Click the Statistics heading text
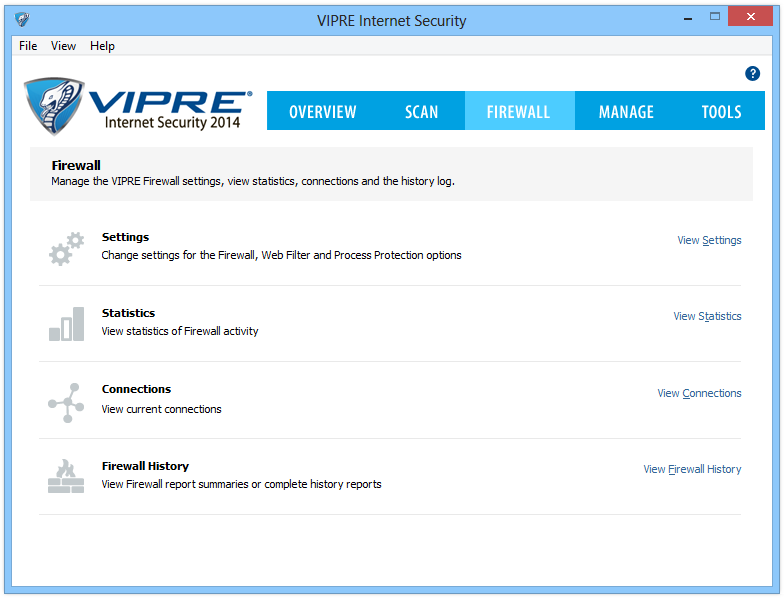The image size is (784, 598). pos(128,313)
